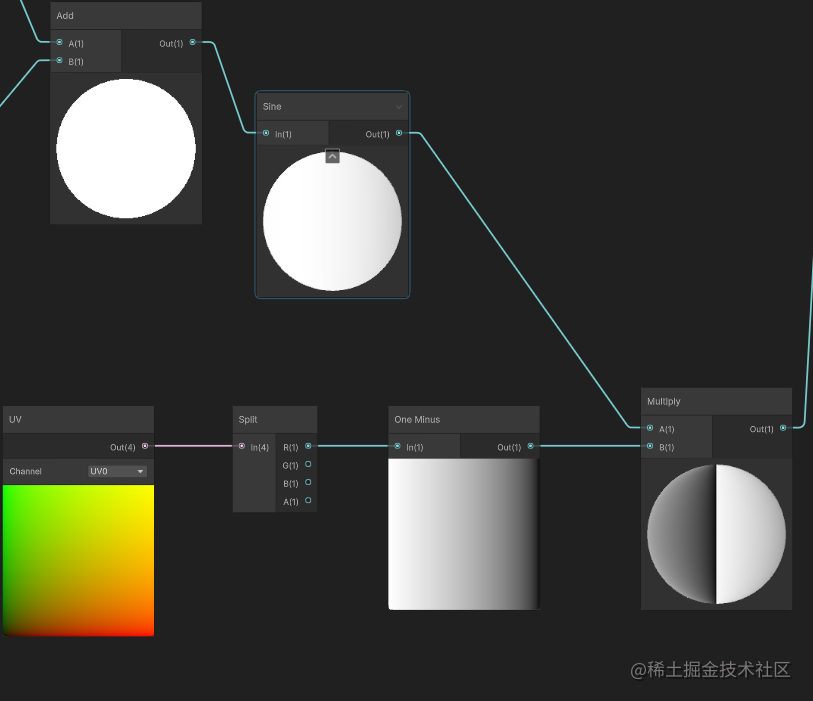Image resolution: width=813 pixels, height=701 pixels.
Task: Click the One Minus In(1) input port
Action: 397,446
